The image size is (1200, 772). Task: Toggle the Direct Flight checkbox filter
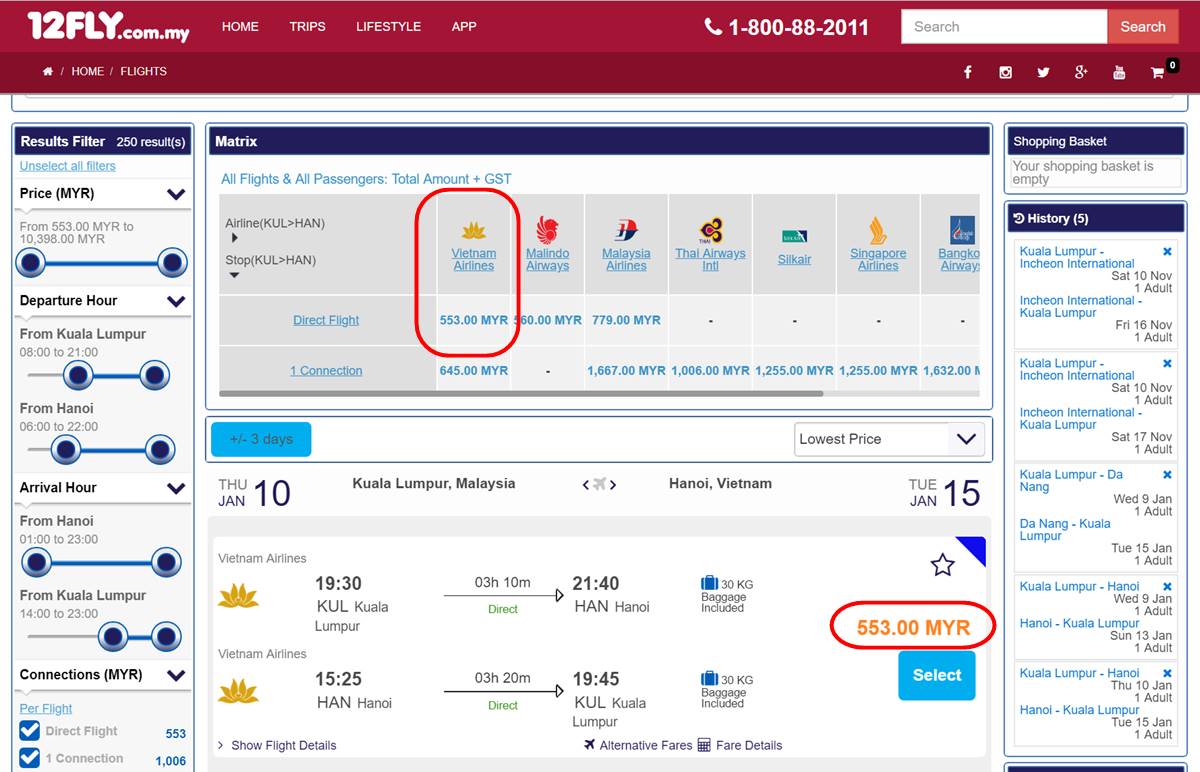point(30,731)
